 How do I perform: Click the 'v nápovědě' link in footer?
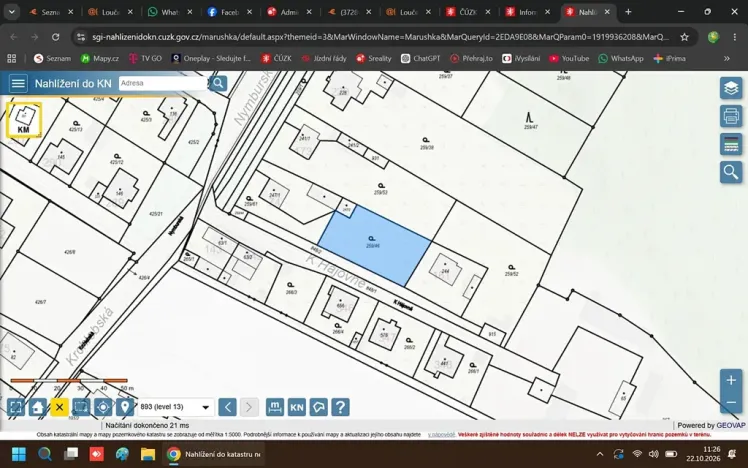point(441,435)
